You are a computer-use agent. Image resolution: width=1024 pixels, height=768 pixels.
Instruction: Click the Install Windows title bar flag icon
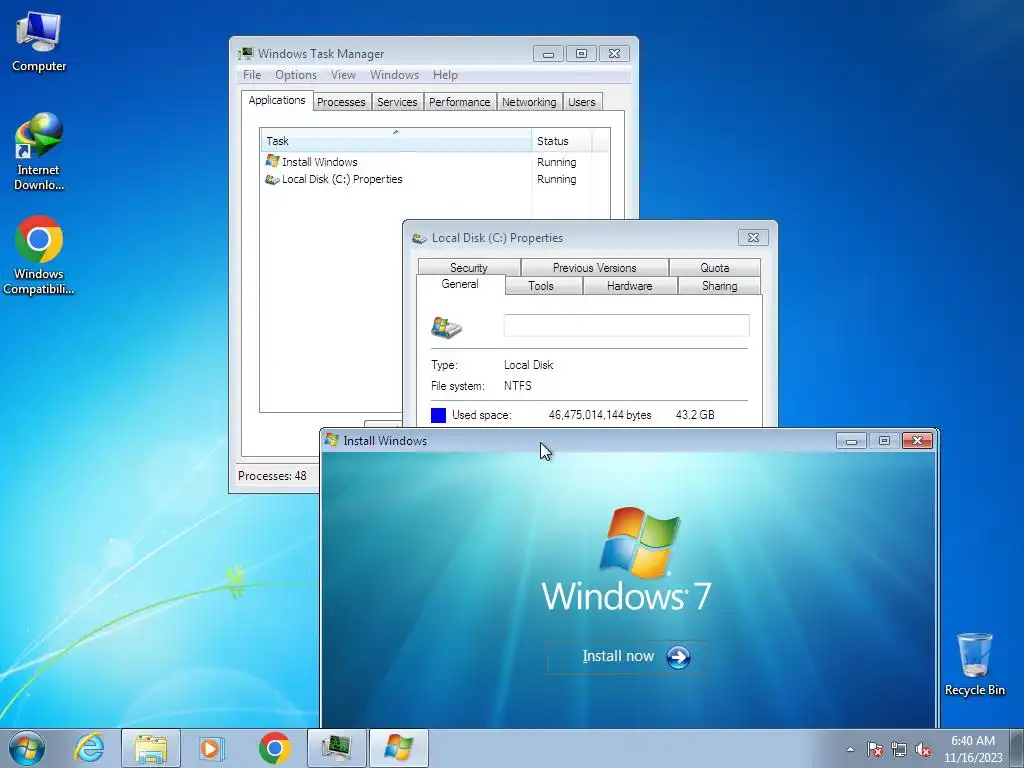point(332,440)
